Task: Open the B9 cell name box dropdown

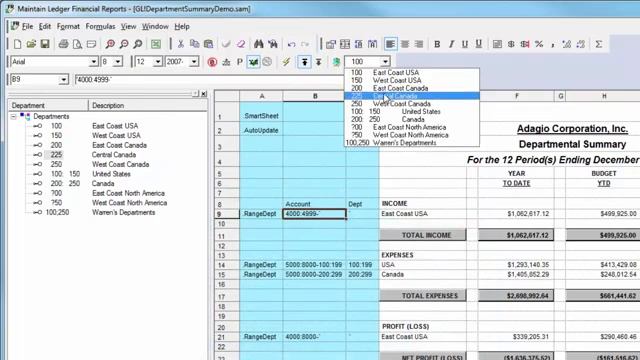Action: [x=63, y=80]
